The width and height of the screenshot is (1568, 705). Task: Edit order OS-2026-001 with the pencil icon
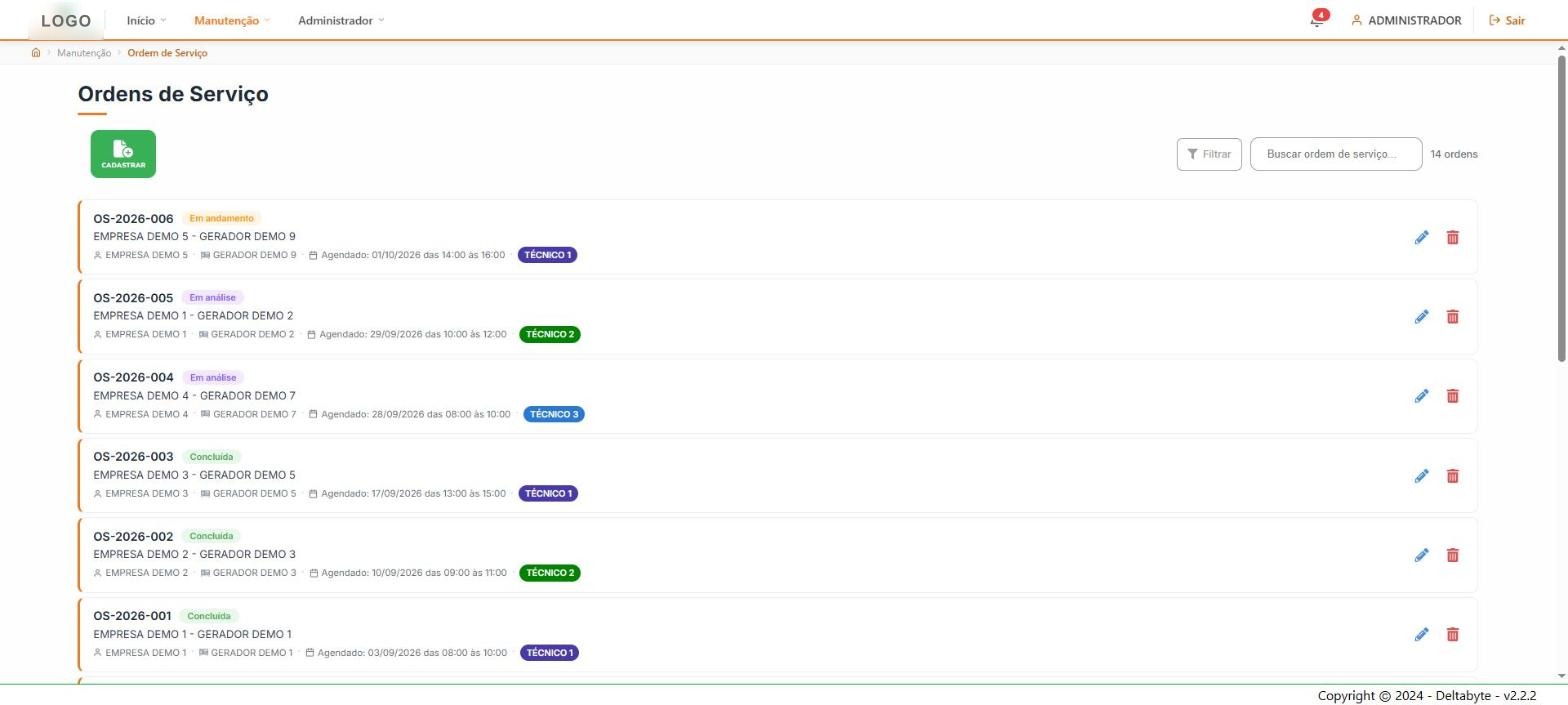click(1421, 634)
